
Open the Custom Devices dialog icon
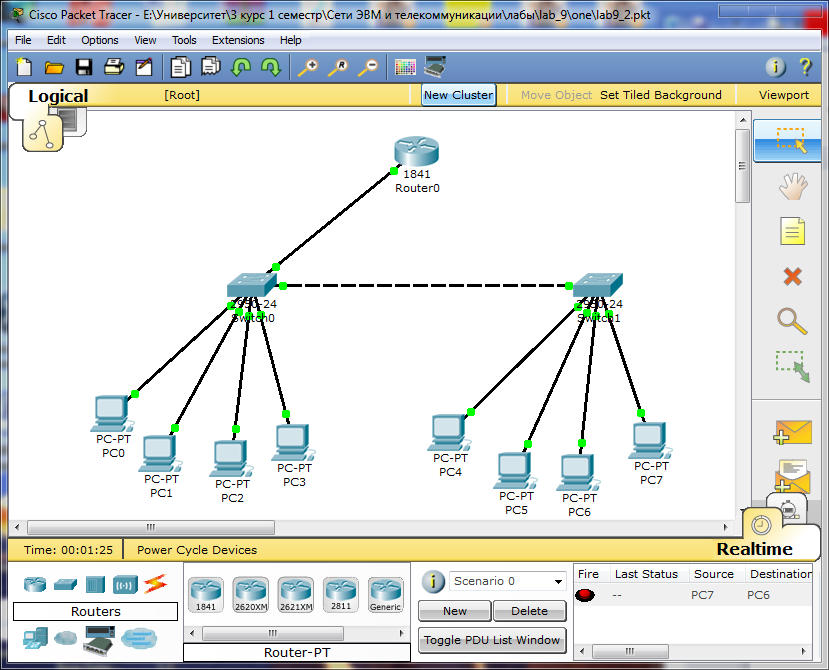click(436, 67)
